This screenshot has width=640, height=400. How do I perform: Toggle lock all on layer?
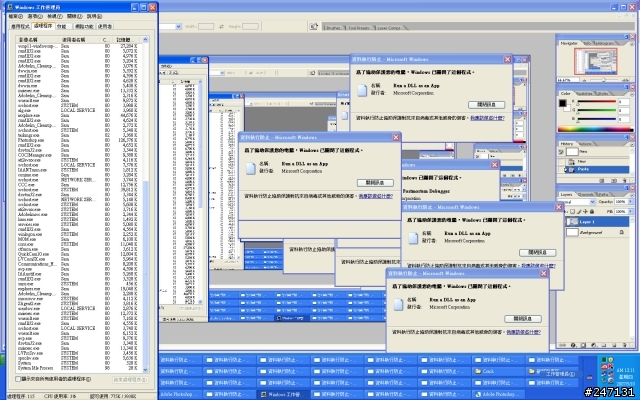tap(592, 211)
